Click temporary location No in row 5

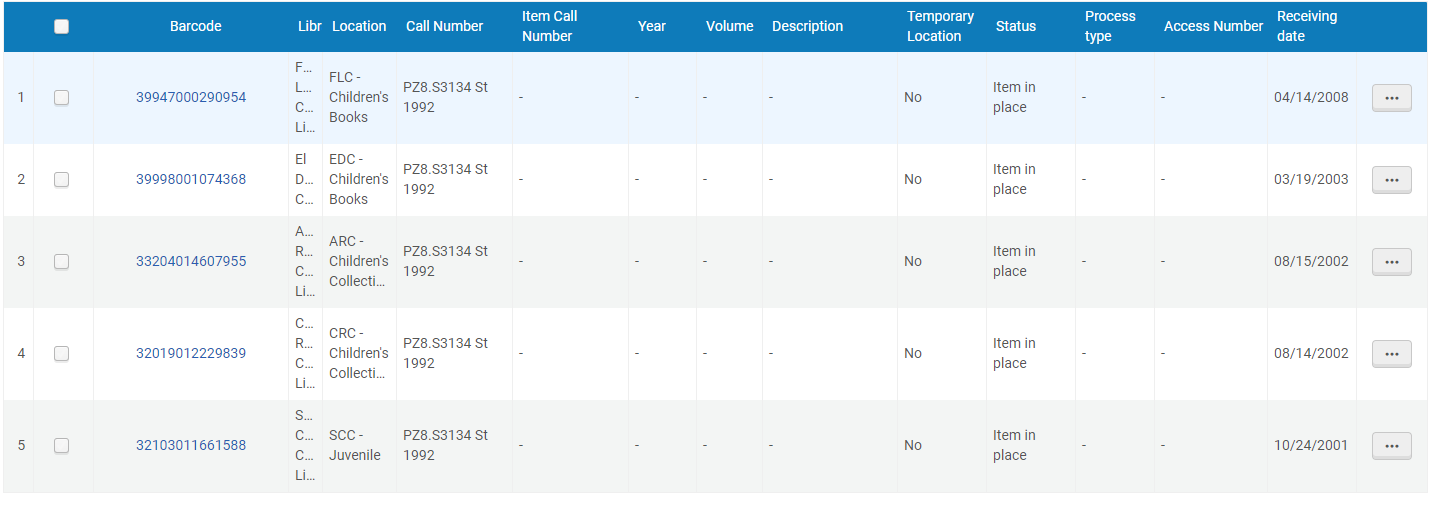(913, 446)
